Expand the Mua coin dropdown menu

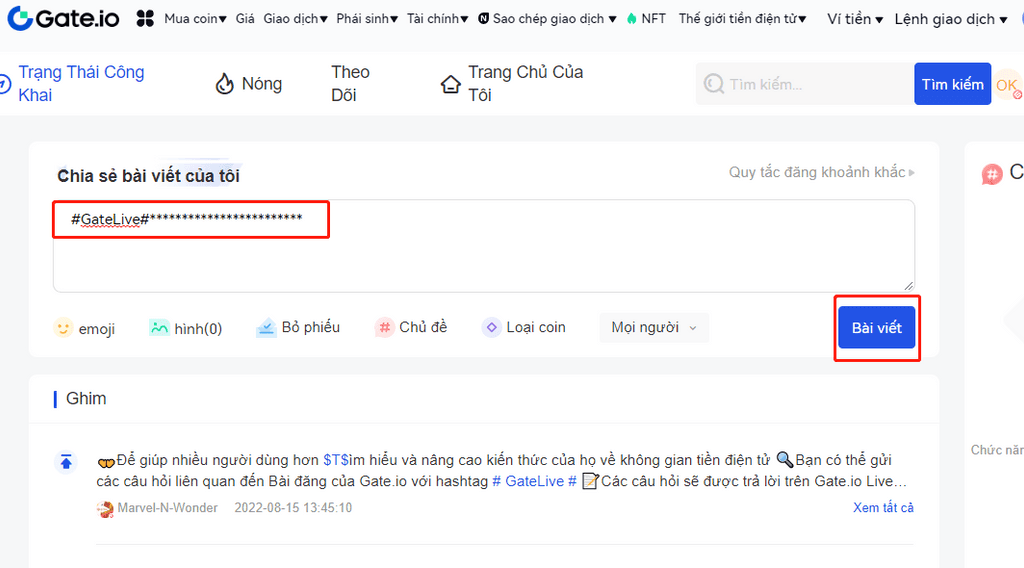coord(195,19)
